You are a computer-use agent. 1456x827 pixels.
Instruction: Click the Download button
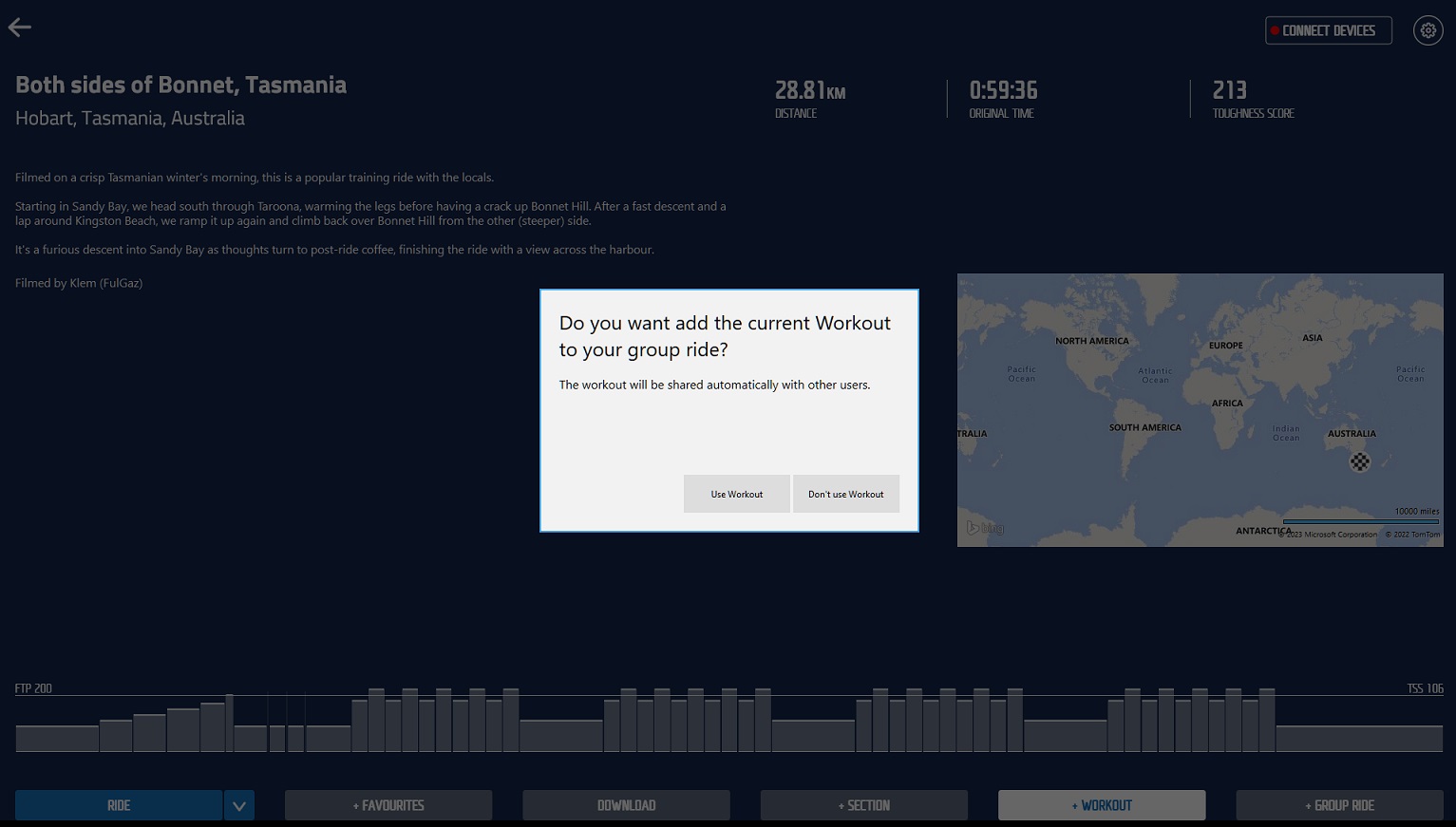[x=626, y=805]
